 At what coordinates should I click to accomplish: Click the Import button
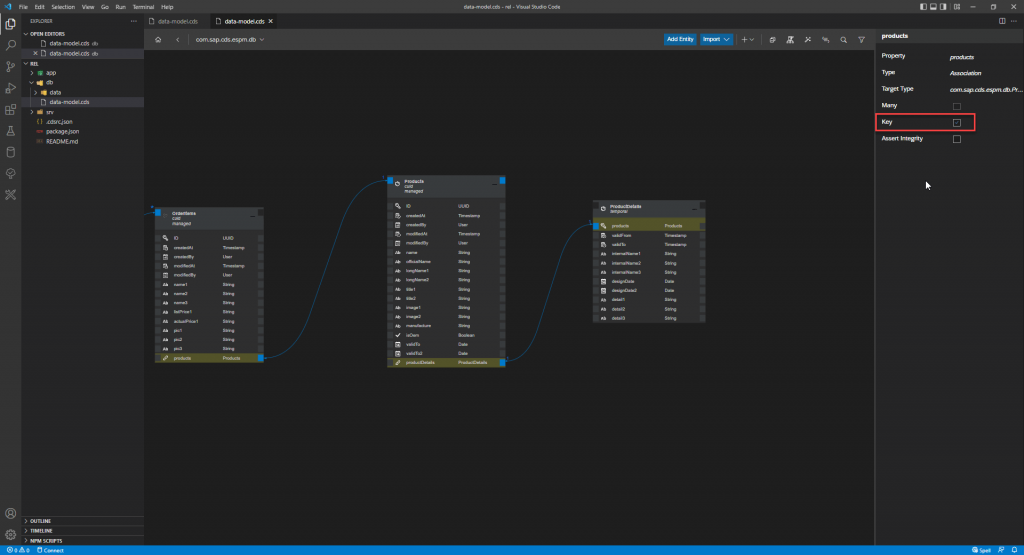716,40
